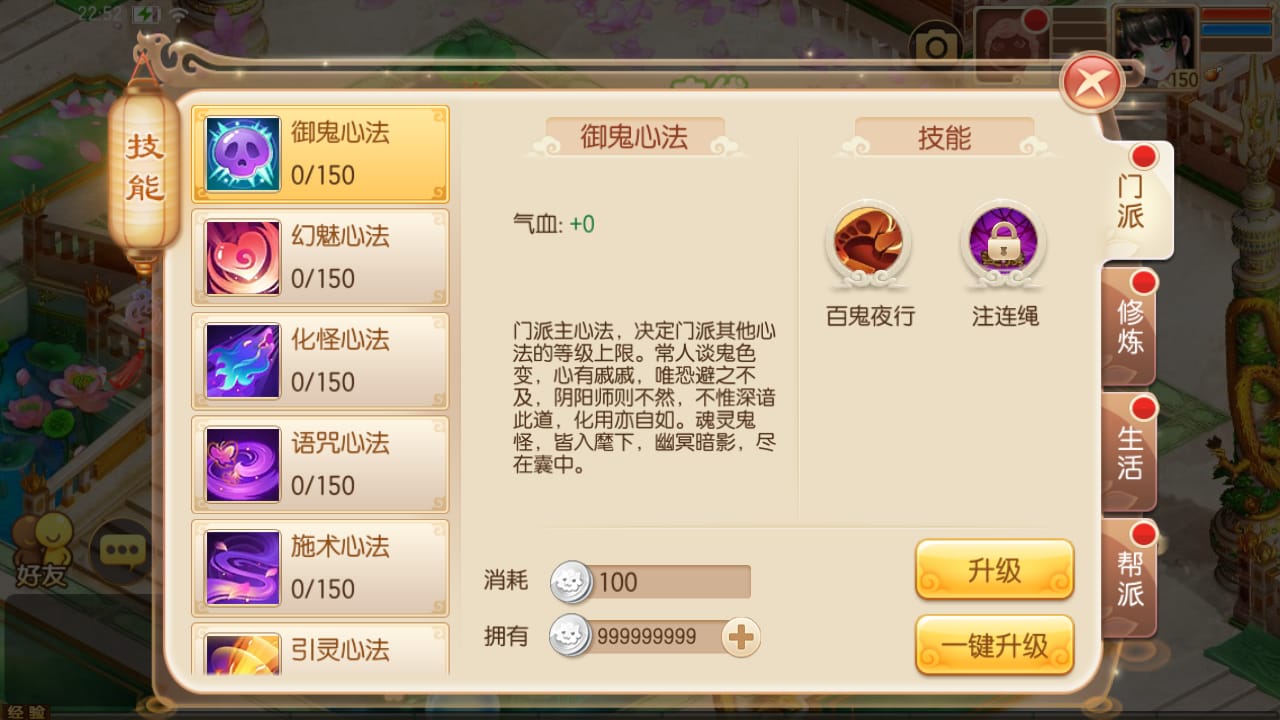Tap the locked 注连绳 skill icon
Screen dimensions: 1280x720
[x=1003, y=240]
